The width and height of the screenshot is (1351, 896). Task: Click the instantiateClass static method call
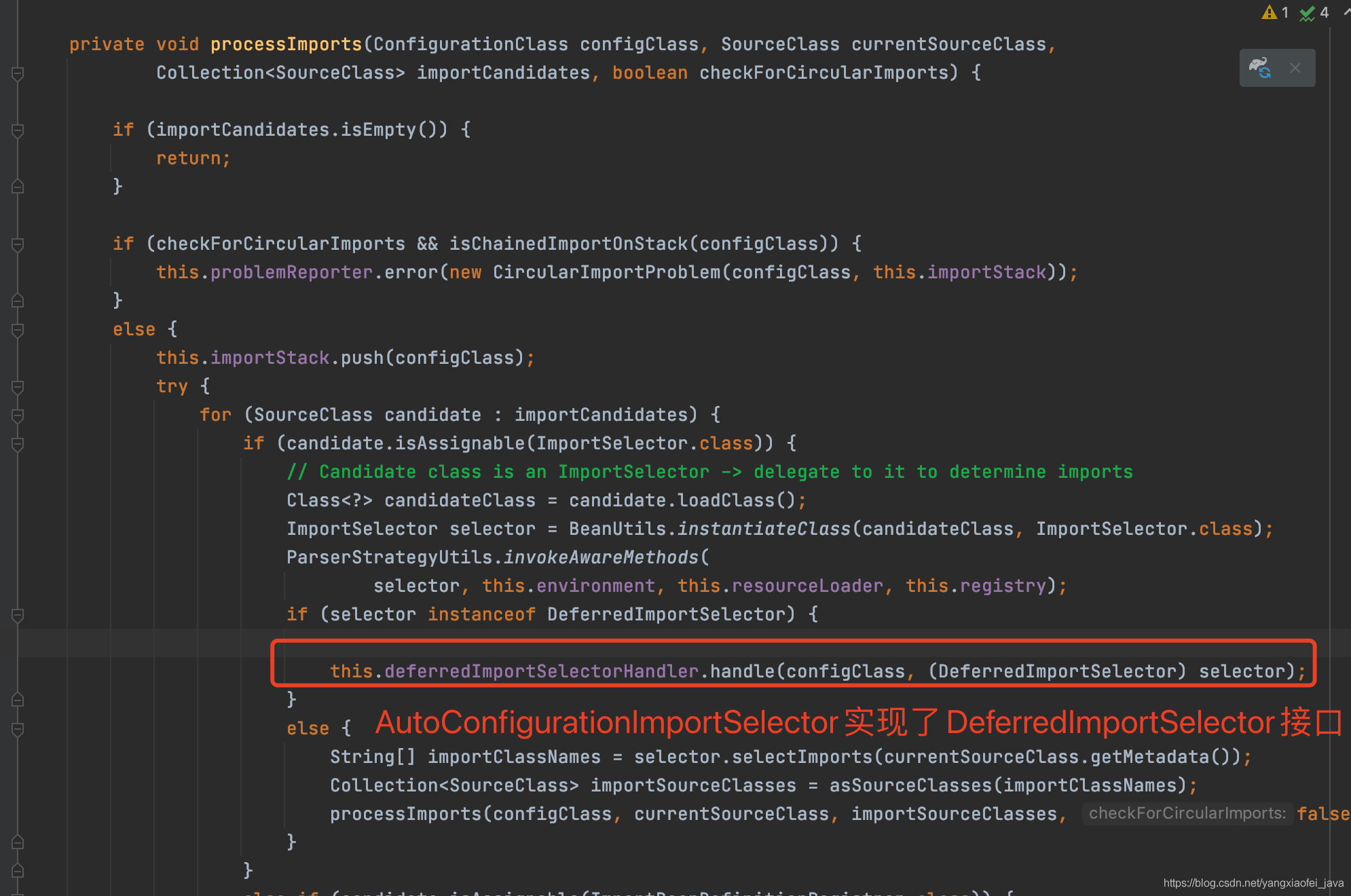(764, 529)
